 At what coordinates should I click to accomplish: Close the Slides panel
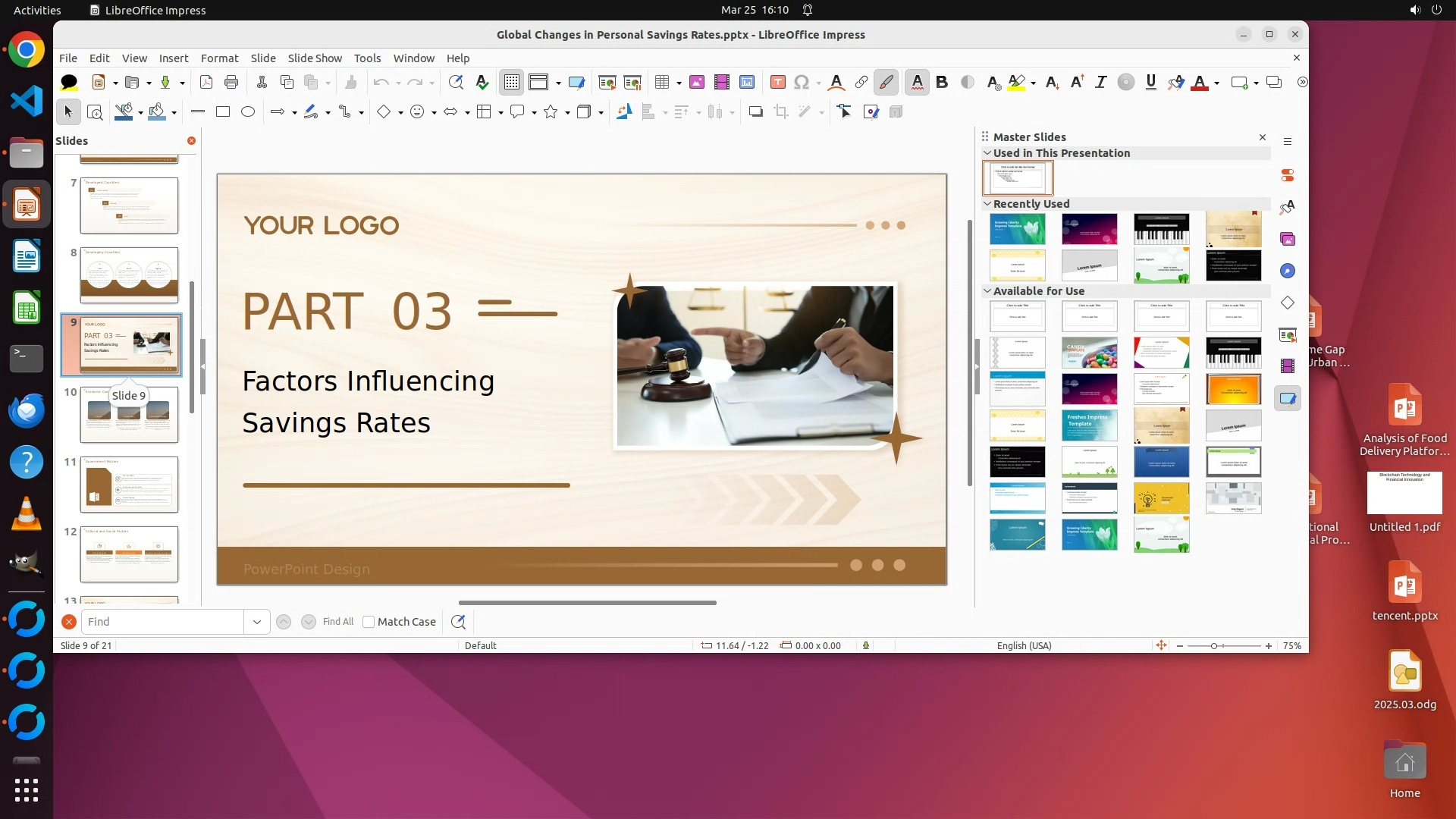click(191, 141)
